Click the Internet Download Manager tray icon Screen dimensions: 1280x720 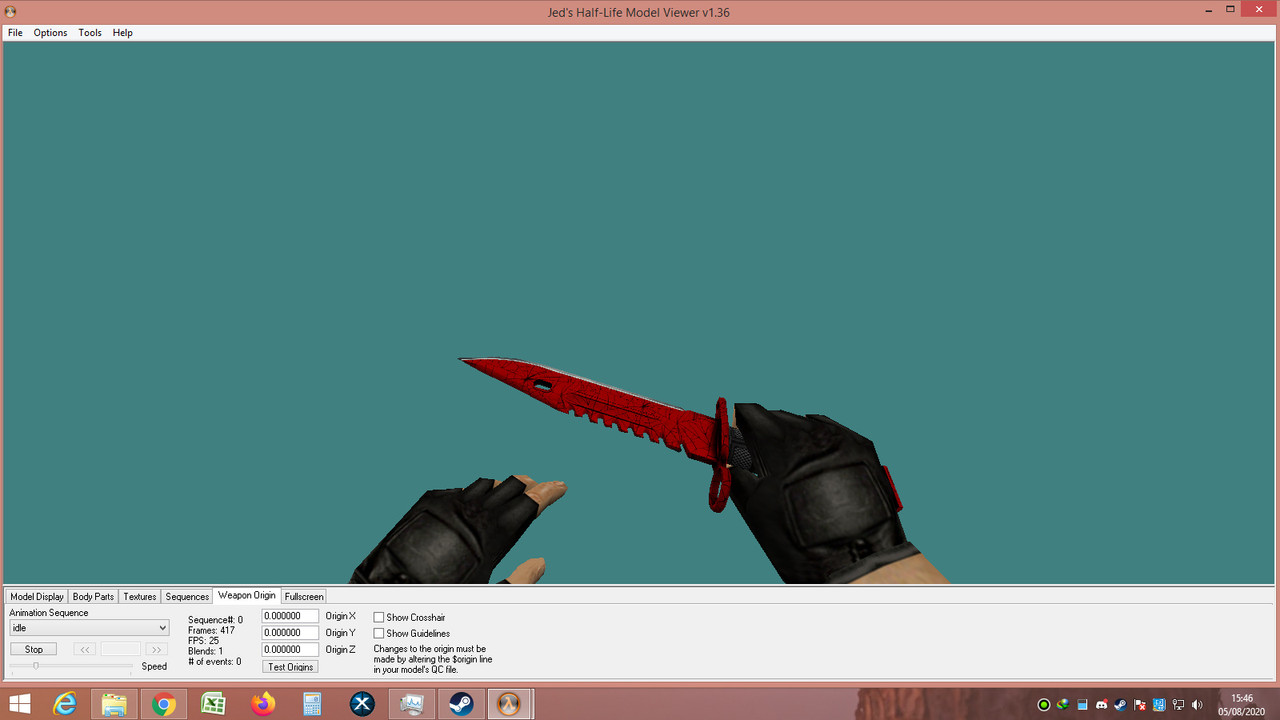coord(1063,705)
